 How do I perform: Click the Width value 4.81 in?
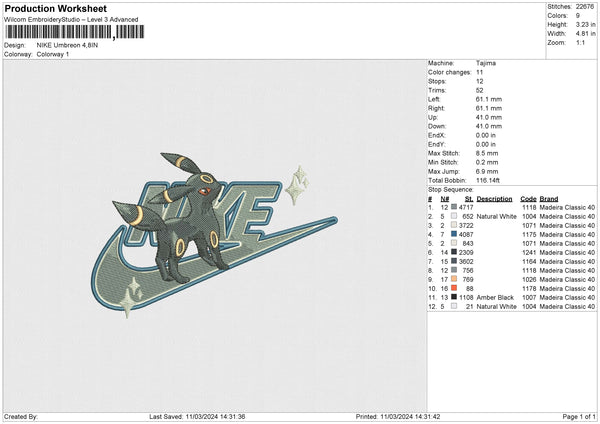585,34
